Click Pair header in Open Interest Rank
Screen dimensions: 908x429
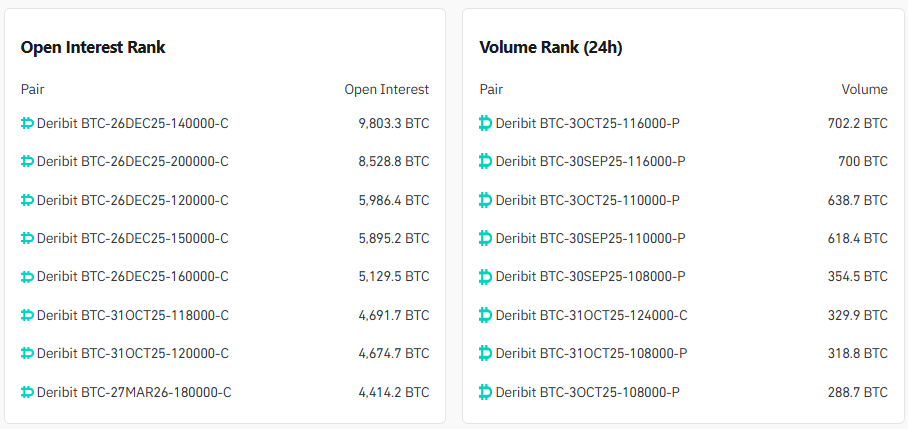(x=32, y=89)
